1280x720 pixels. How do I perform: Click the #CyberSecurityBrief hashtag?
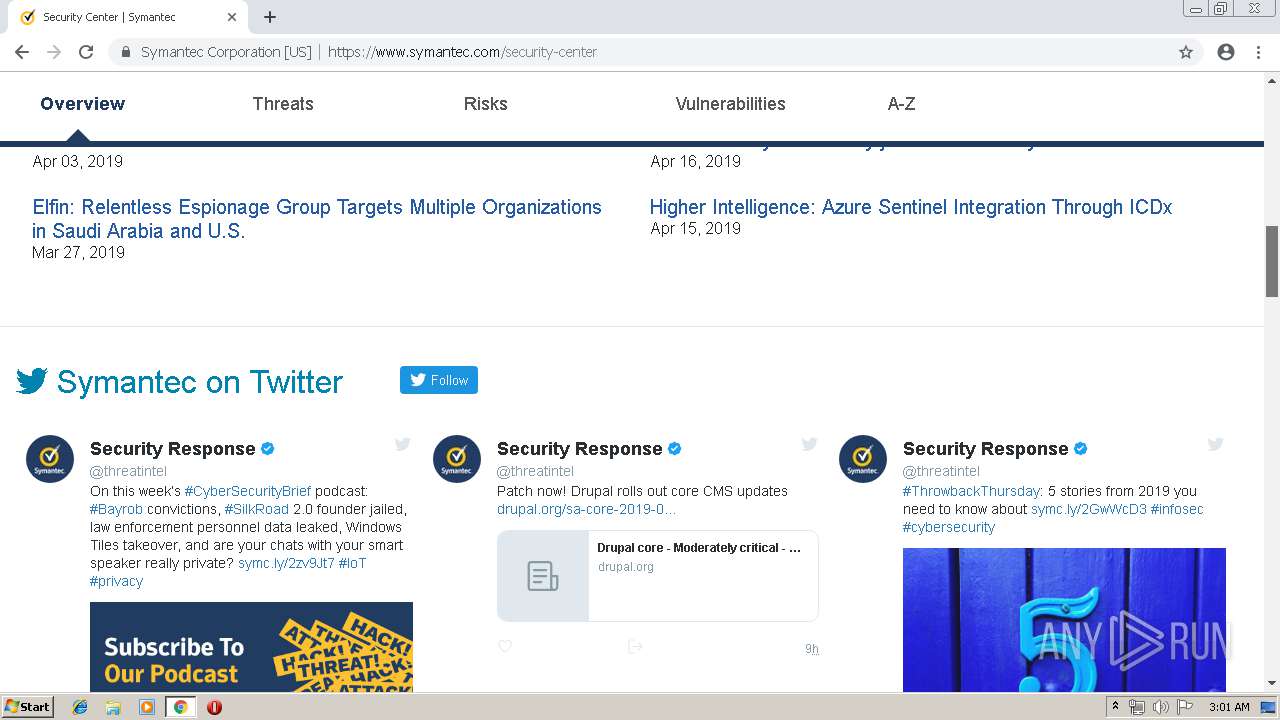[x=247, y=491]
